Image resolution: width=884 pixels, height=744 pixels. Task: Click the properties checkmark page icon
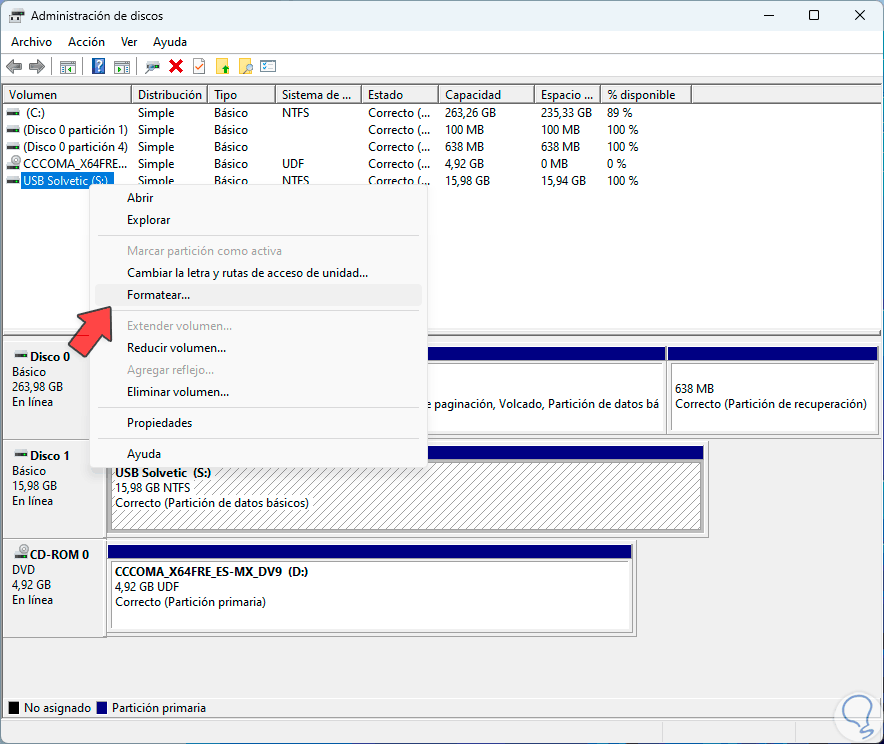pos(199,67)
